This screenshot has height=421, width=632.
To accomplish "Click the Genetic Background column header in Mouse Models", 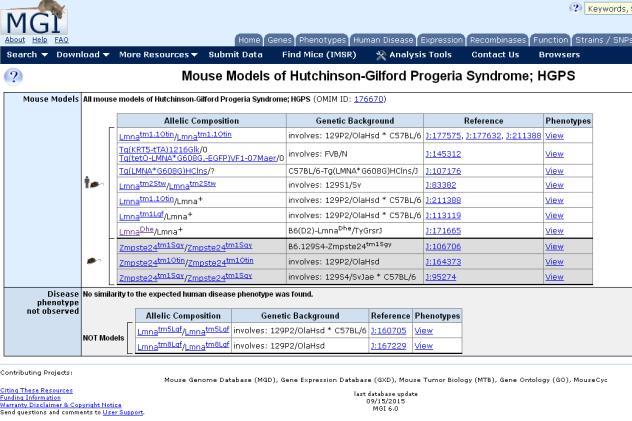I will tap(355, 121).
